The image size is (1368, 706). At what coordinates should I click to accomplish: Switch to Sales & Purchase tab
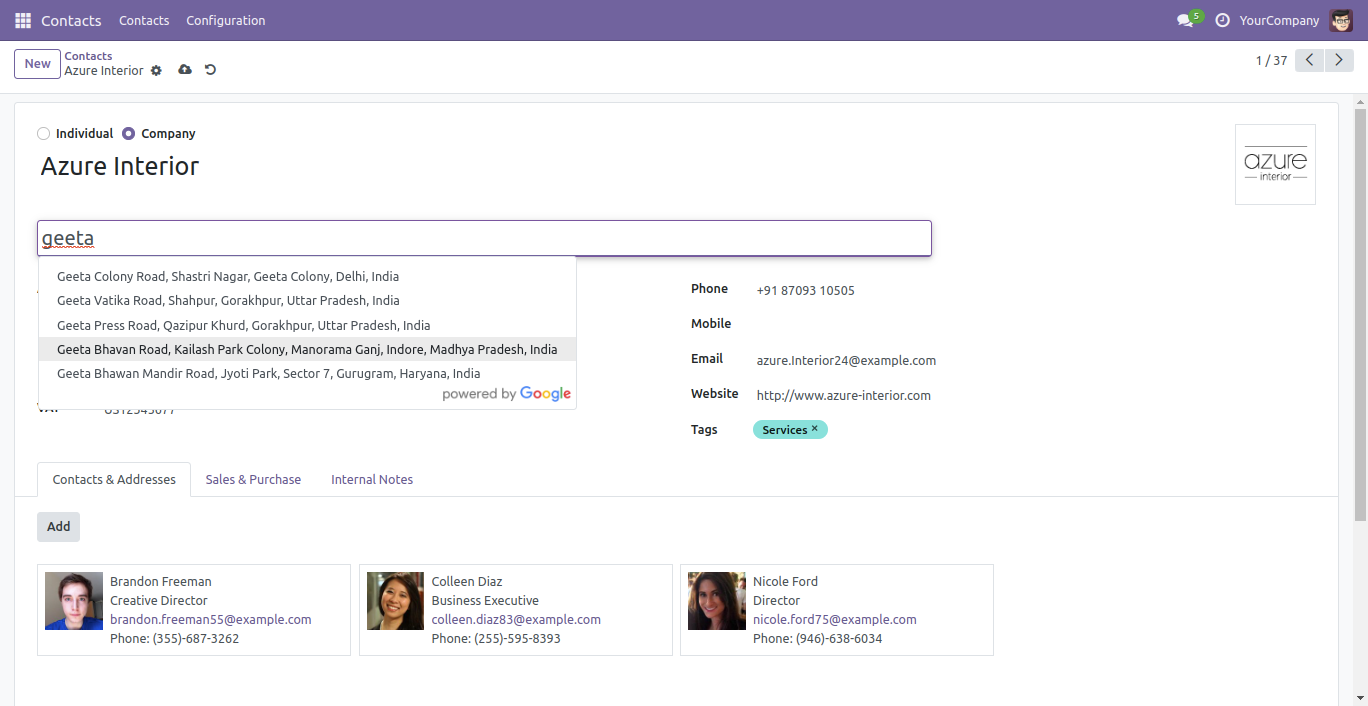tap(253, 479)
